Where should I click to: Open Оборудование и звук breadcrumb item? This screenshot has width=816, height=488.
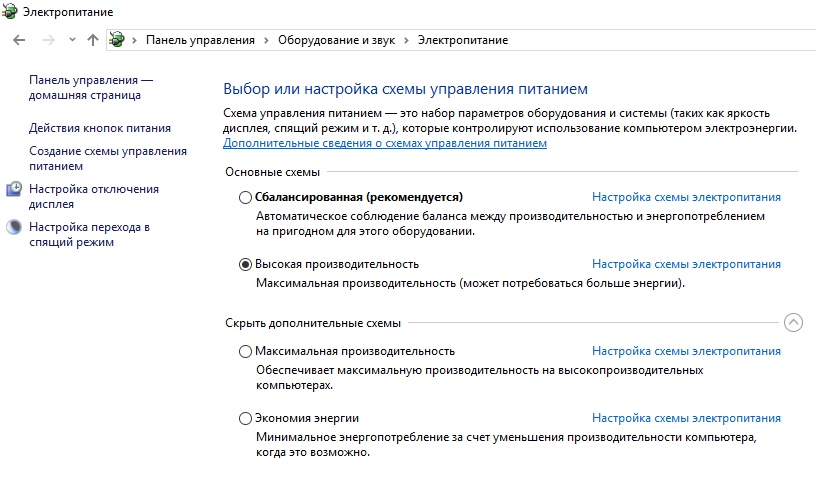click(x=336, y=40)
